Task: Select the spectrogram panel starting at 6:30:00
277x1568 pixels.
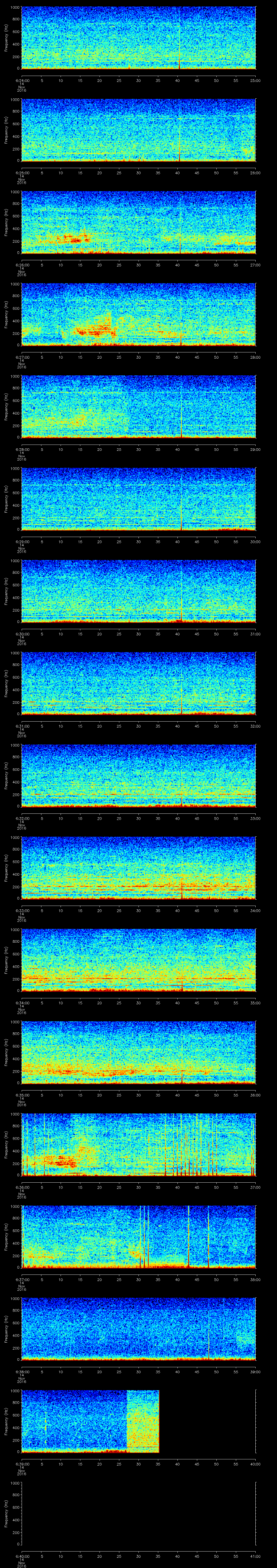Action: tap(139, 591)
